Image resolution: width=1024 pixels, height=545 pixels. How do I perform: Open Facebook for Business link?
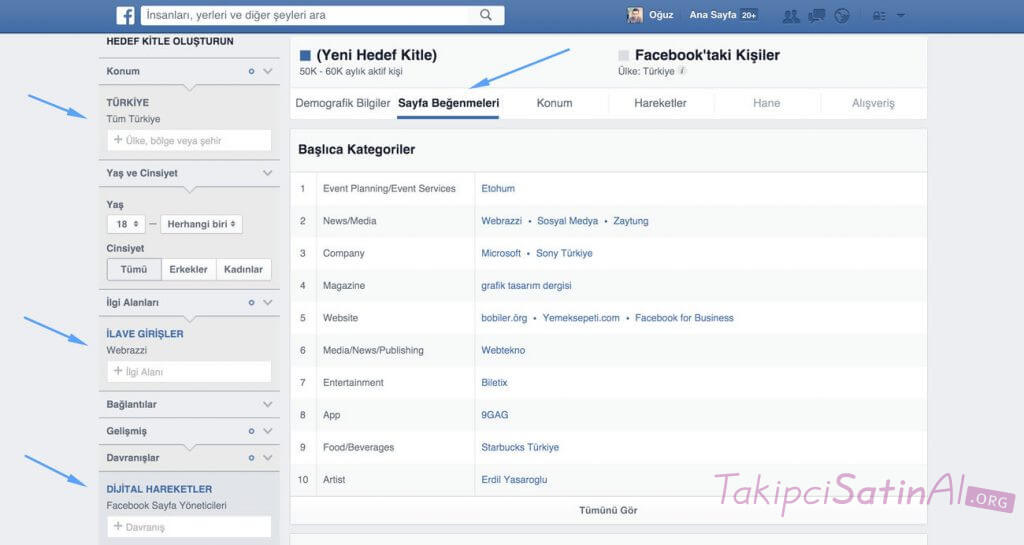(x=684, y=318)
